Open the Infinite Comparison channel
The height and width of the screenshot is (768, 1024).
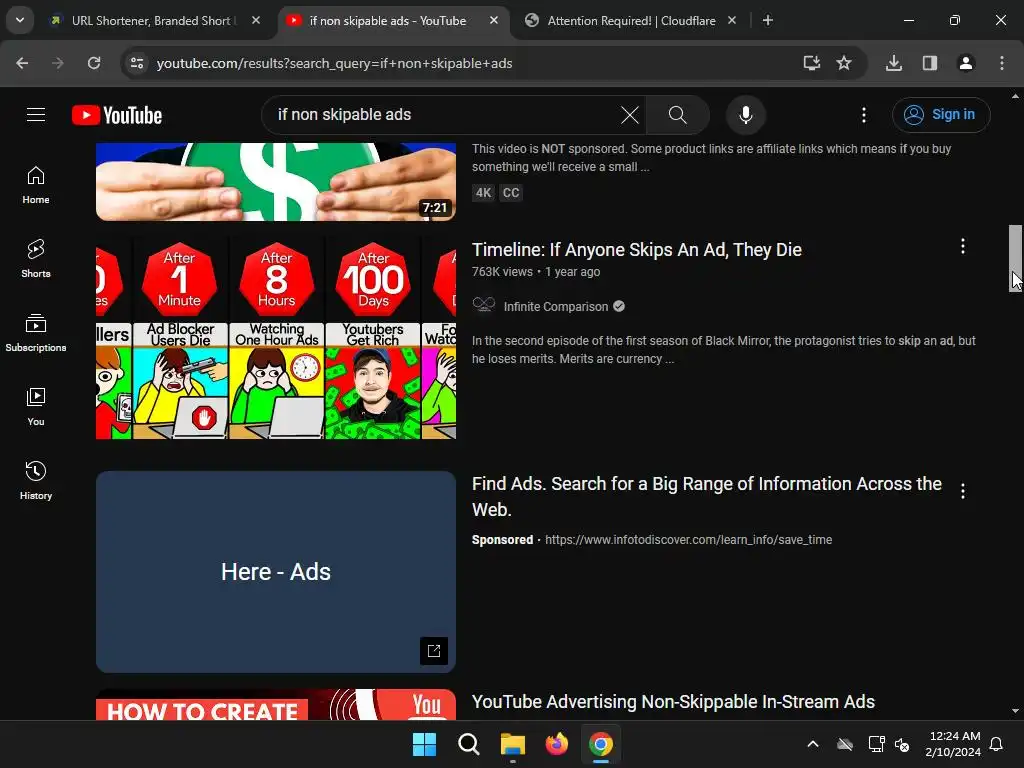[556, 307]
